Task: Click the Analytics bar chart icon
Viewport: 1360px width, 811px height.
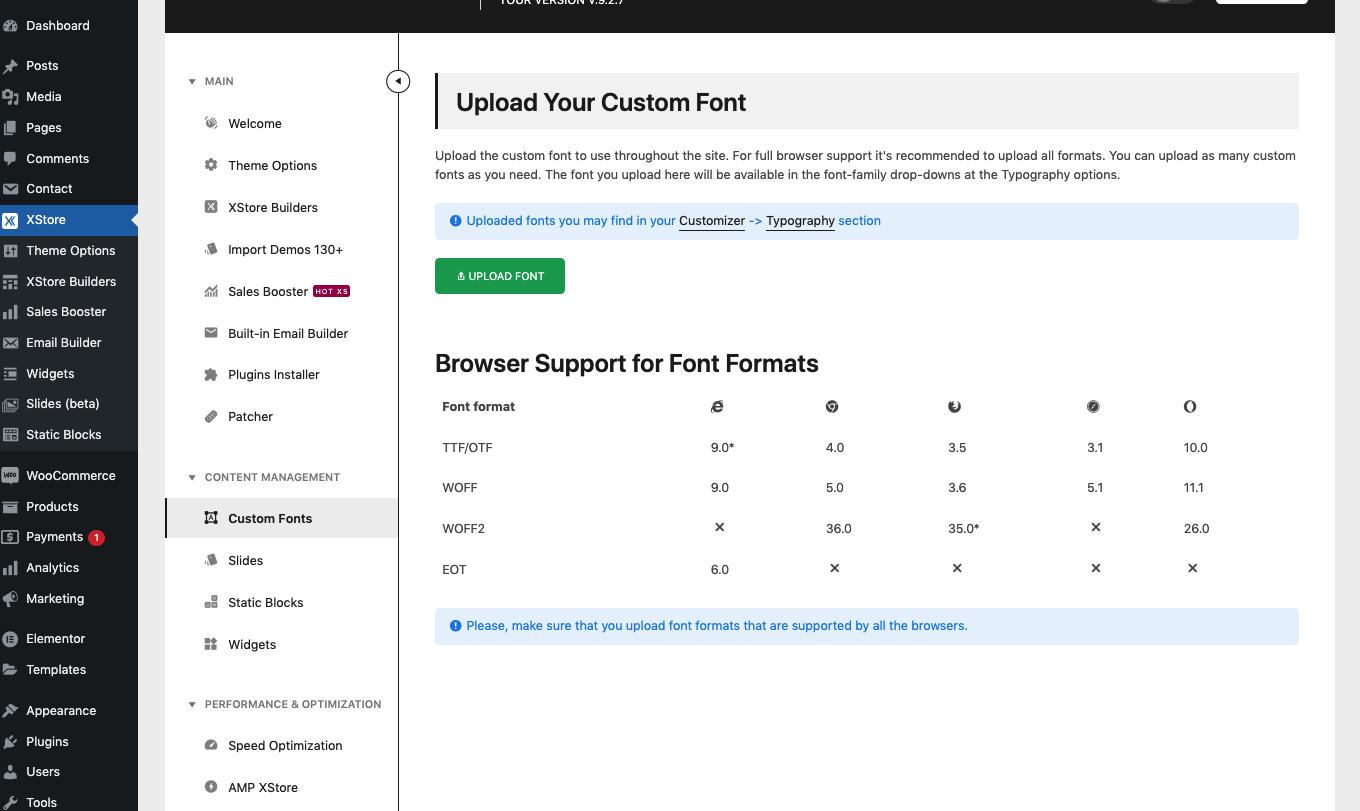Action: [10, 568]
